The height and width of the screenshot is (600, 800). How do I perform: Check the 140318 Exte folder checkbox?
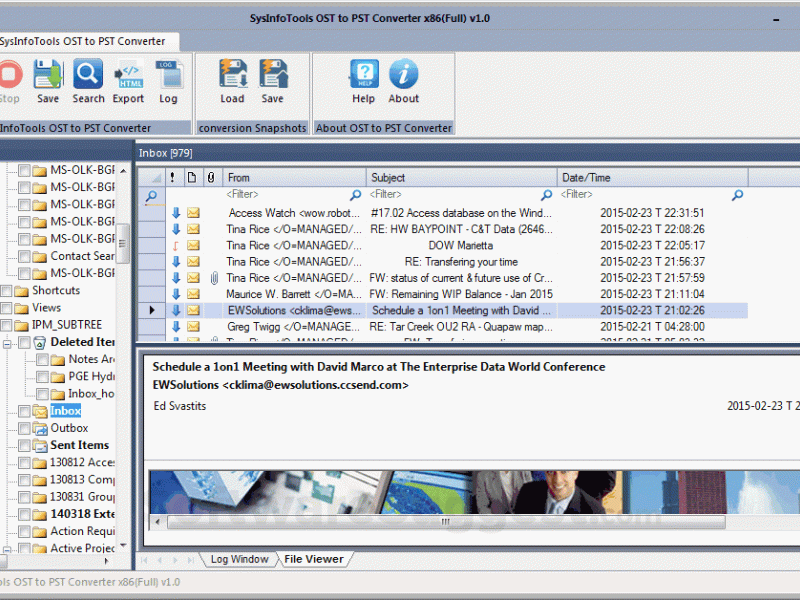coord(24,514)
